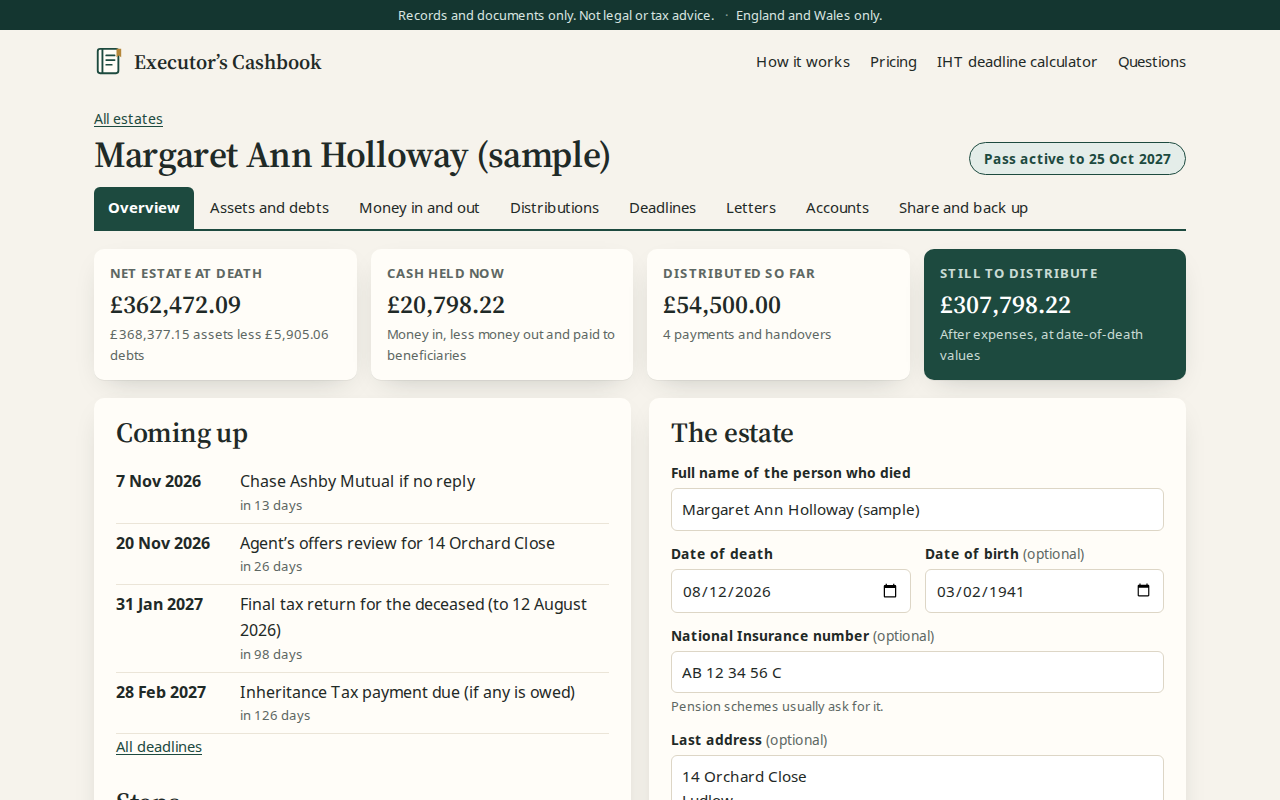The image size is (1280, 800).
Task: Open the IHT deadline calculator
Action: (1017, 62)
